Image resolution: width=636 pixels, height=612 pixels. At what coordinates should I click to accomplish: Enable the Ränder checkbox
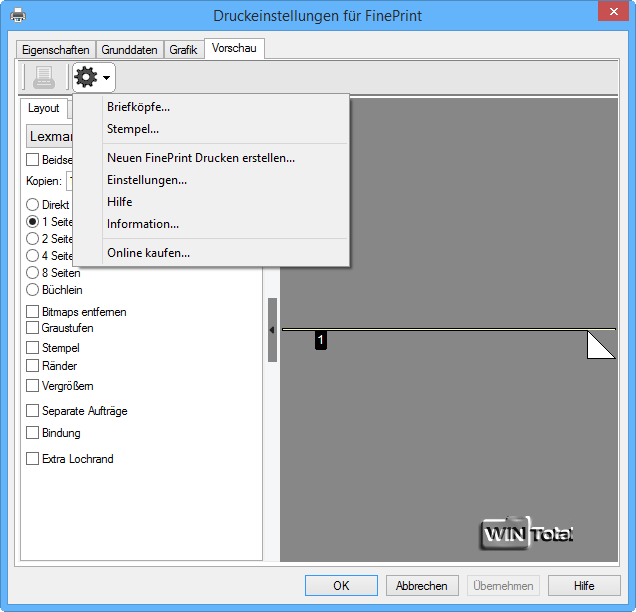click(32, 366)
